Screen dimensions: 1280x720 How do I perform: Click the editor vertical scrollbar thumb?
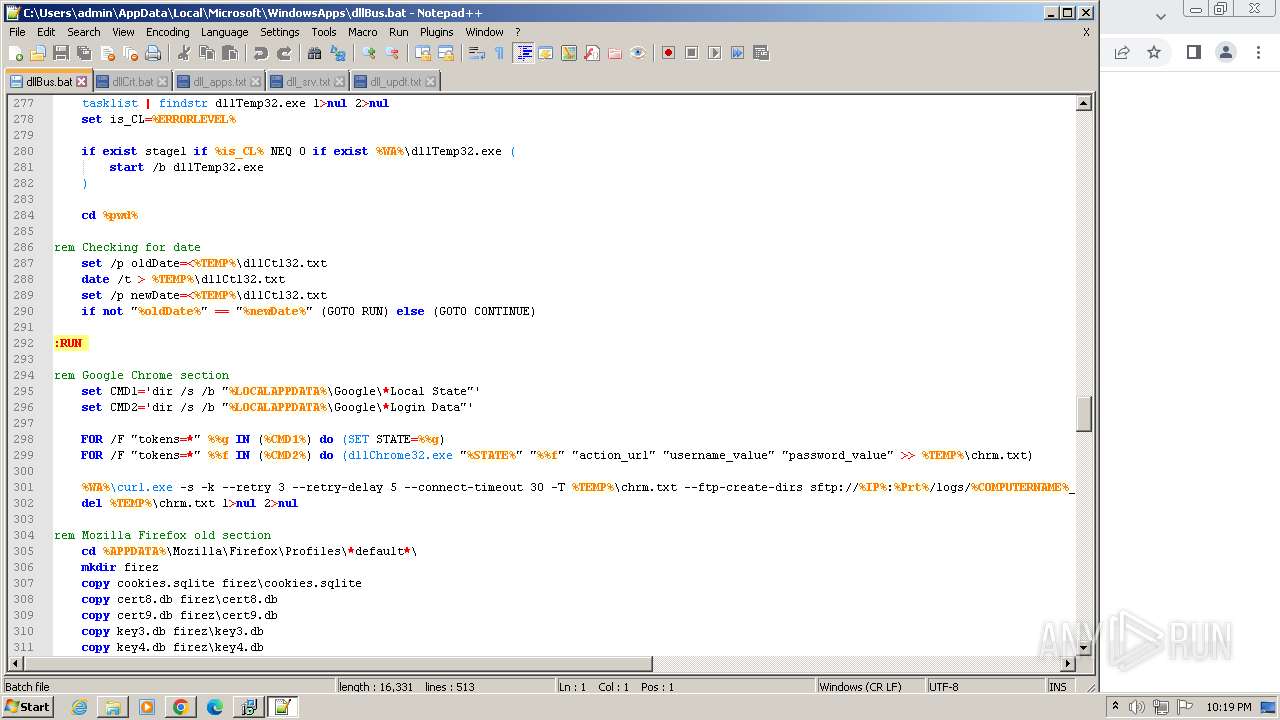coord(1083,413)
